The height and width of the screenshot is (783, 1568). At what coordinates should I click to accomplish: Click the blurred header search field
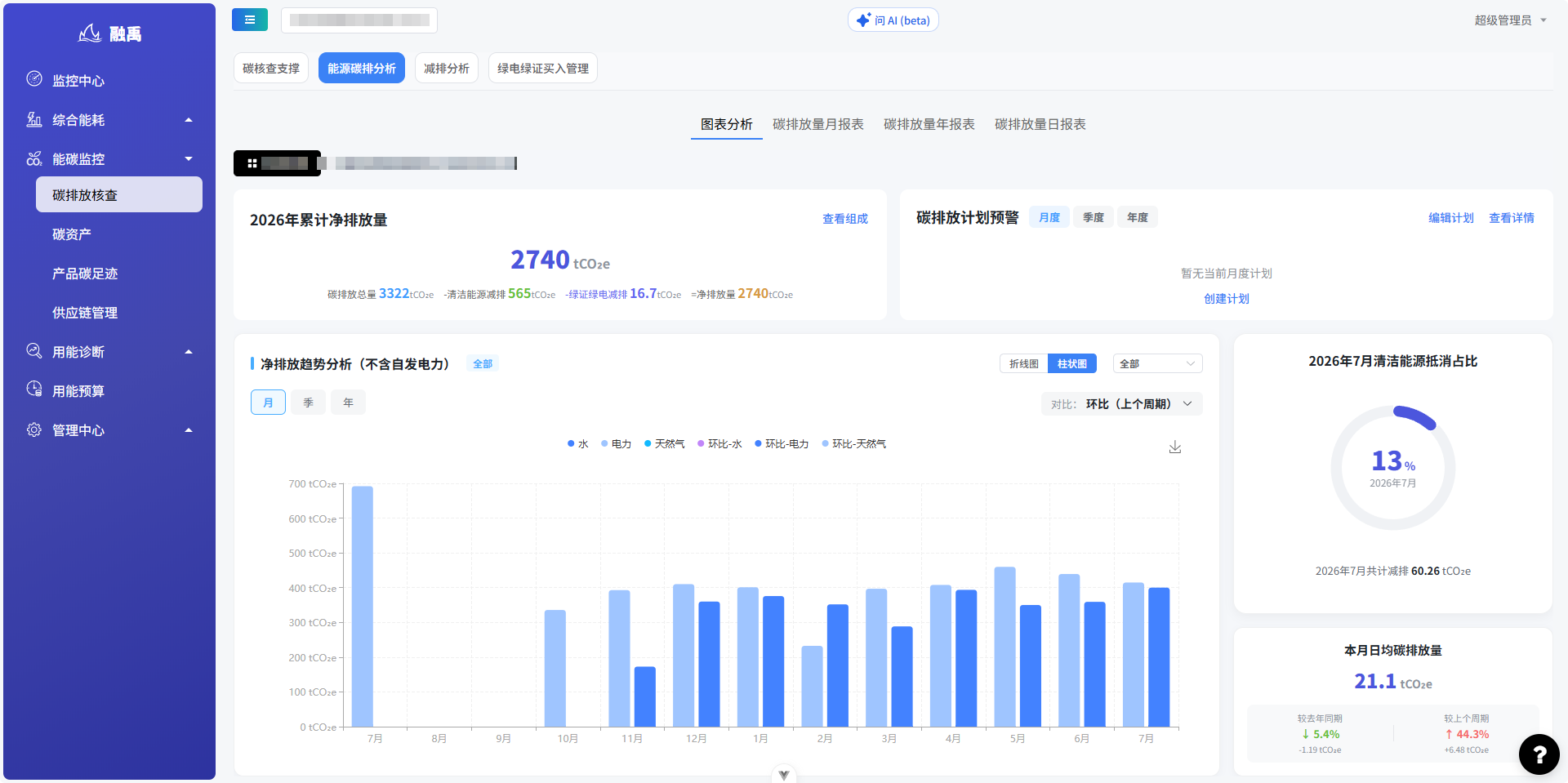tap(359, 20)
